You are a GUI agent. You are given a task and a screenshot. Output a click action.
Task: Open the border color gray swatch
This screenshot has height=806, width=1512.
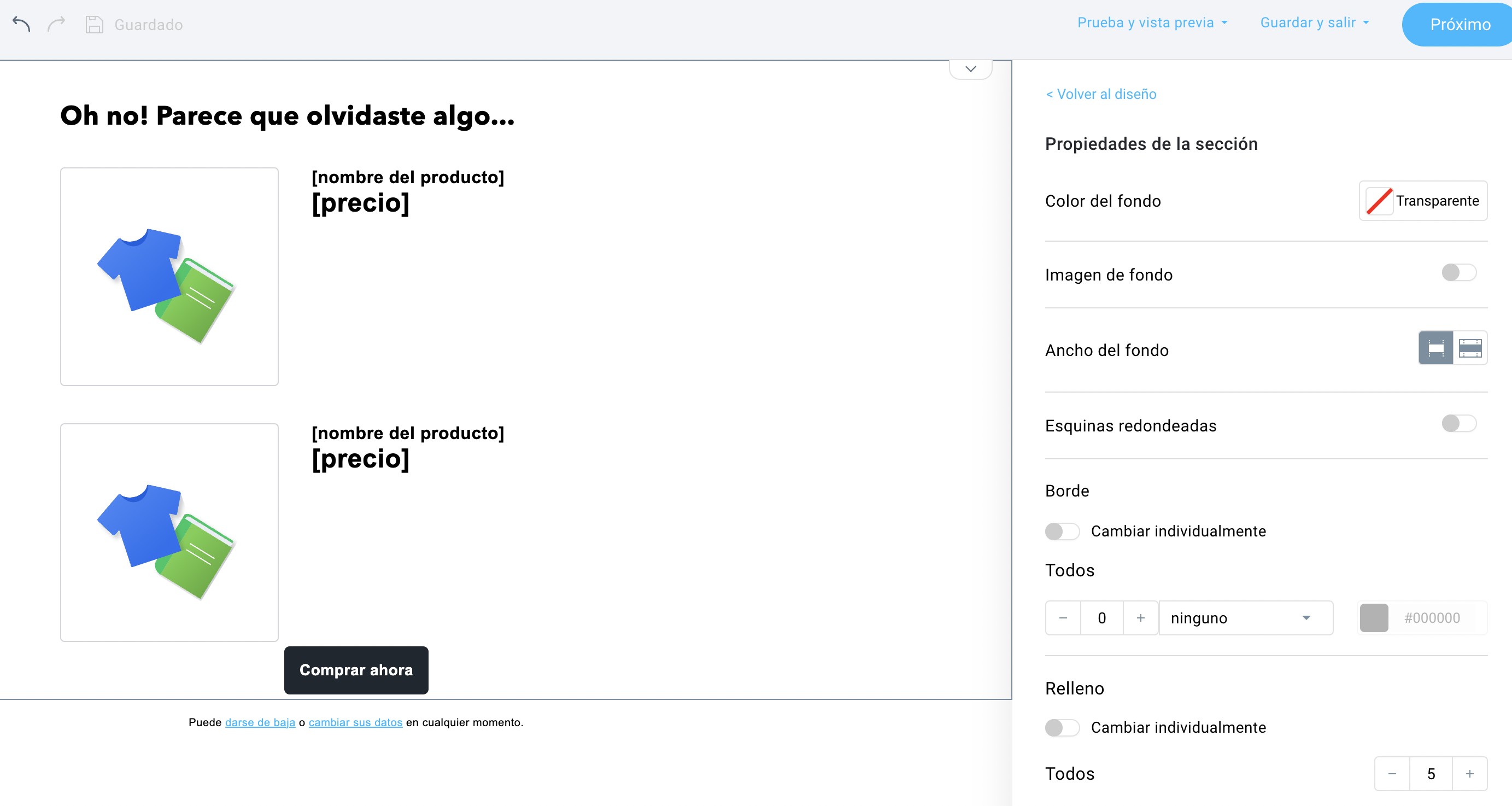tap(1374, 617)
